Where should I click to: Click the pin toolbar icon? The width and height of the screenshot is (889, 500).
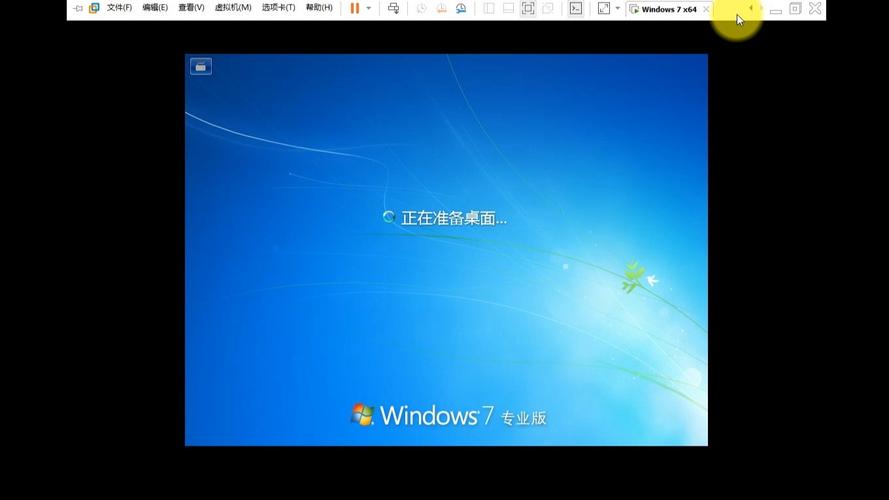pyautogui.click(x=78, y=8)
